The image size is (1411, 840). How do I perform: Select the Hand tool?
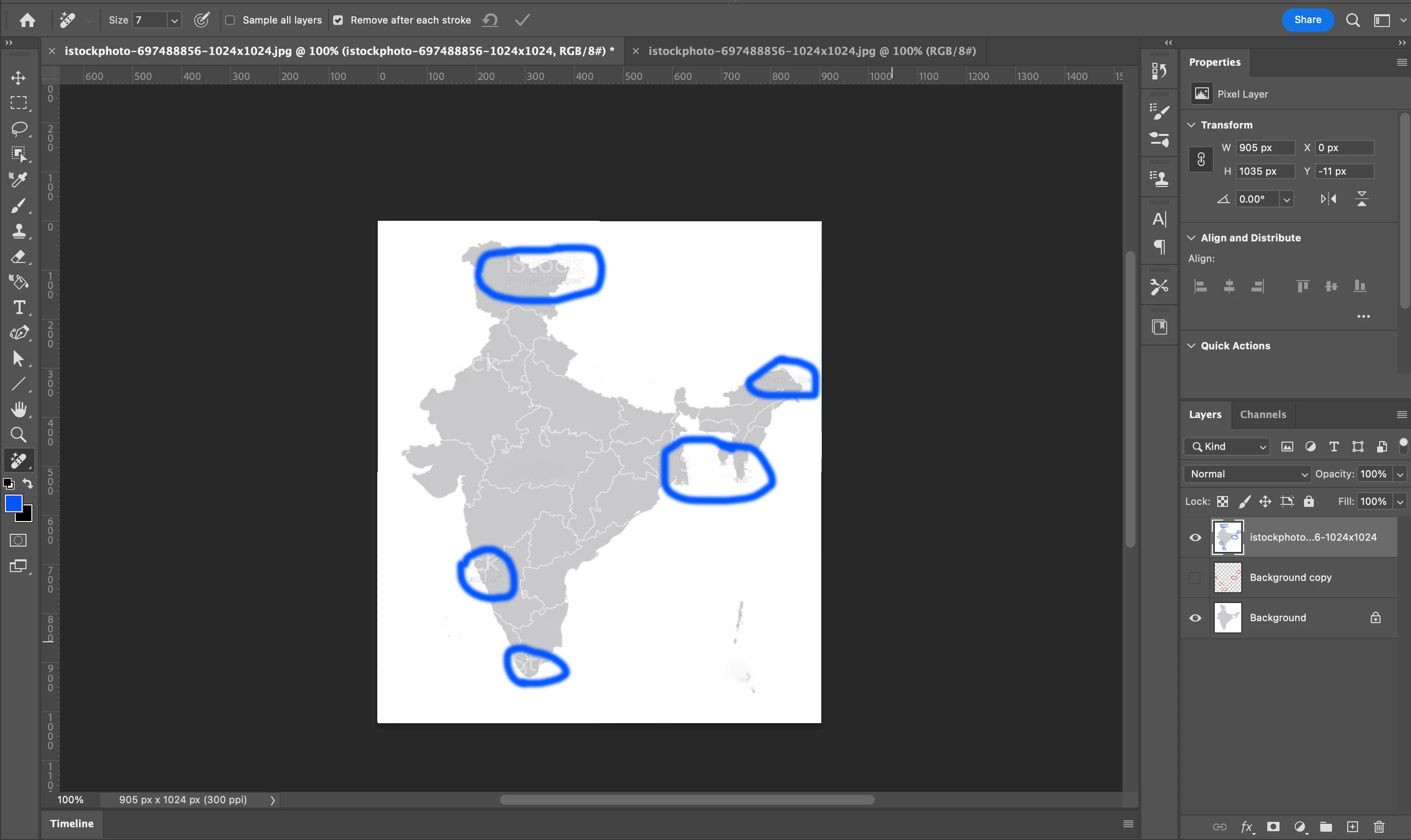tap(18, 409)
